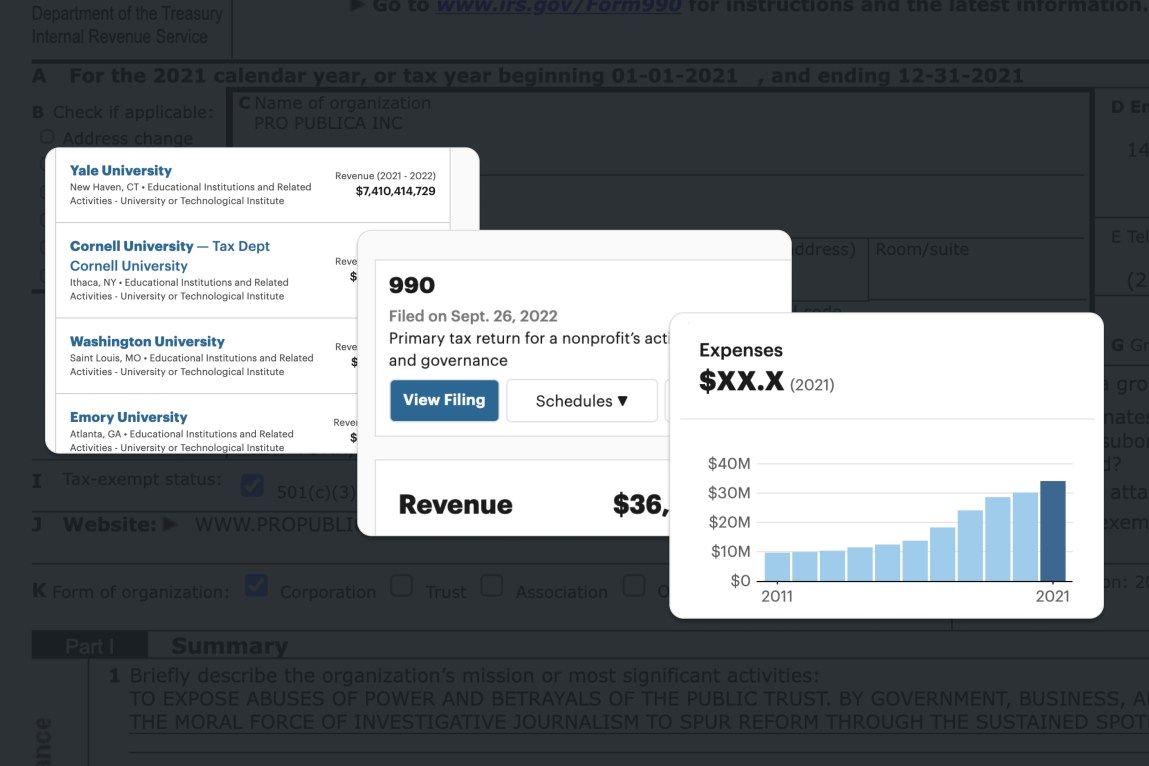Open the Yale University listing
This screenshot has height=766, width=1149.
coord(121,171)
